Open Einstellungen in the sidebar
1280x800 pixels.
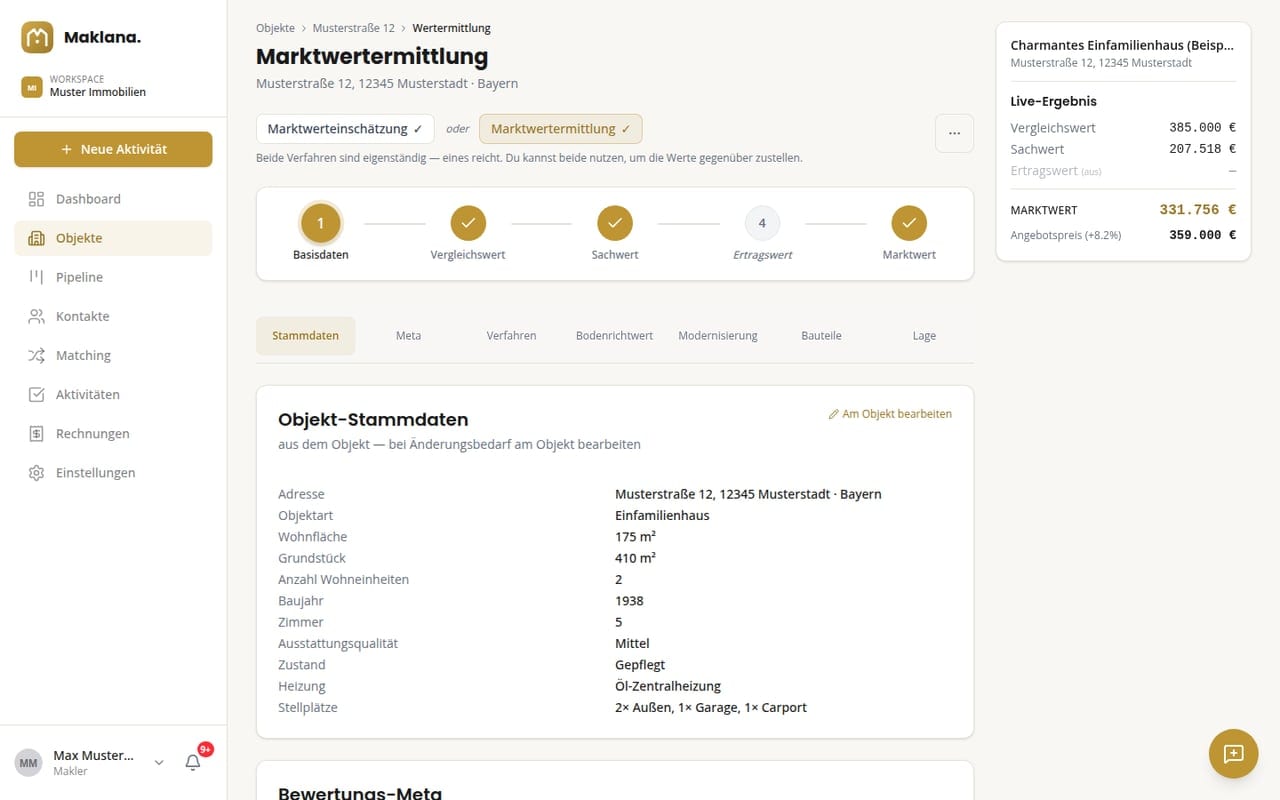(x=113, y=472)
